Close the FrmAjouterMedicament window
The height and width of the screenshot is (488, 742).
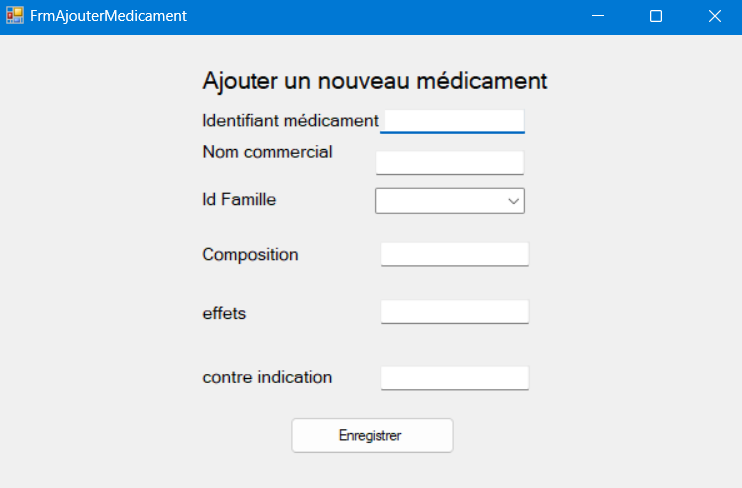714,16
